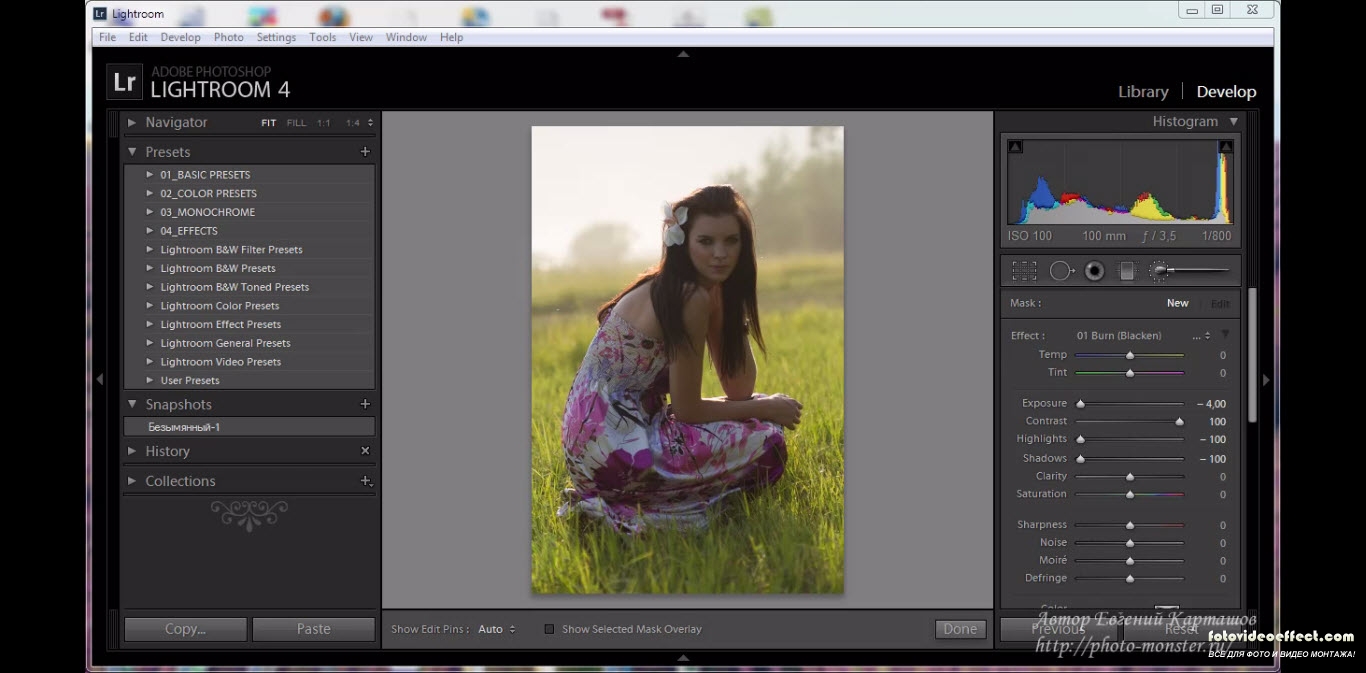Viewport: 1366px width, 673px height.
Task: Toggle highlight clipping indicator in histogram
Action: coord(1226,147)
